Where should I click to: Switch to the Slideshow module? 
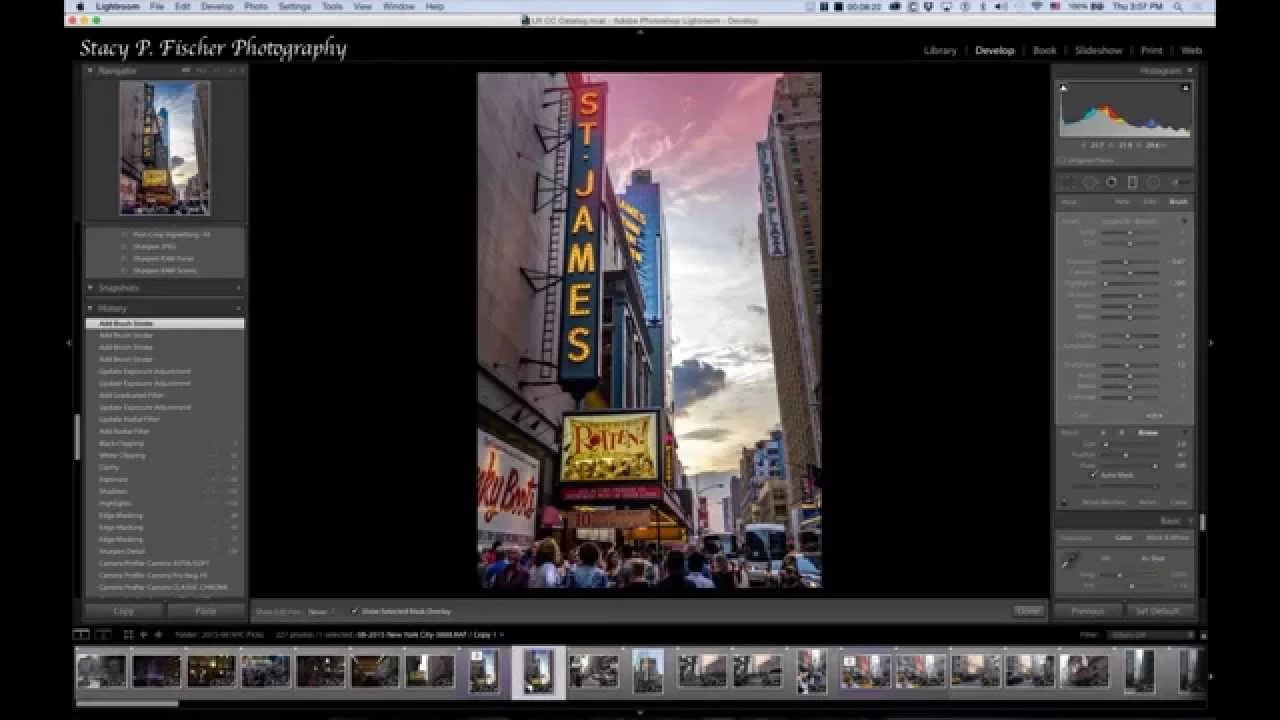coord(1099,50)
